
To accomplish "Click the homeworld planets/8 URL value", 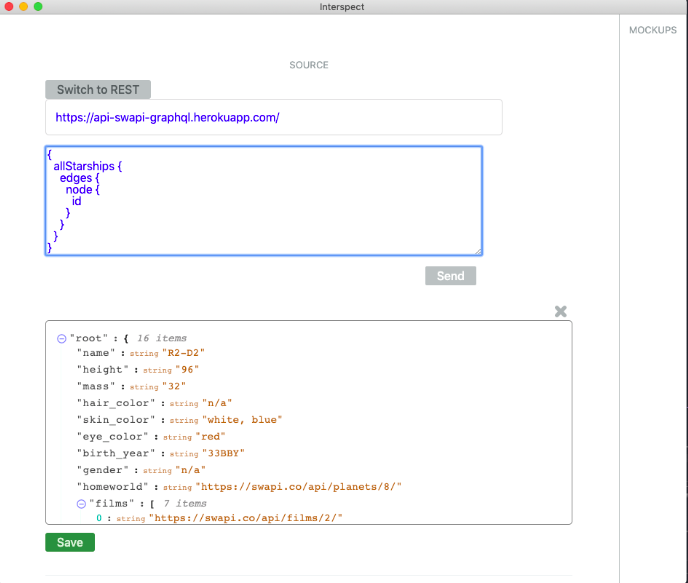I will [x=298, y=486].
